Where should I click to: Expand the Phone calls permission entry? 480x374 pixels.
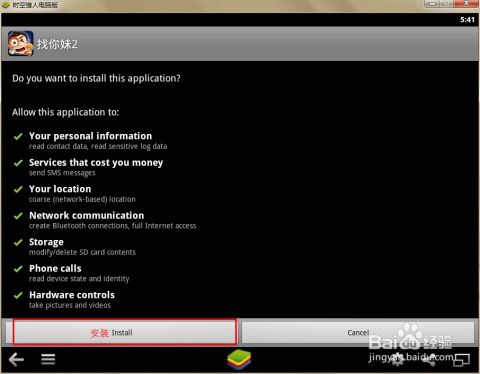(71, 273)
